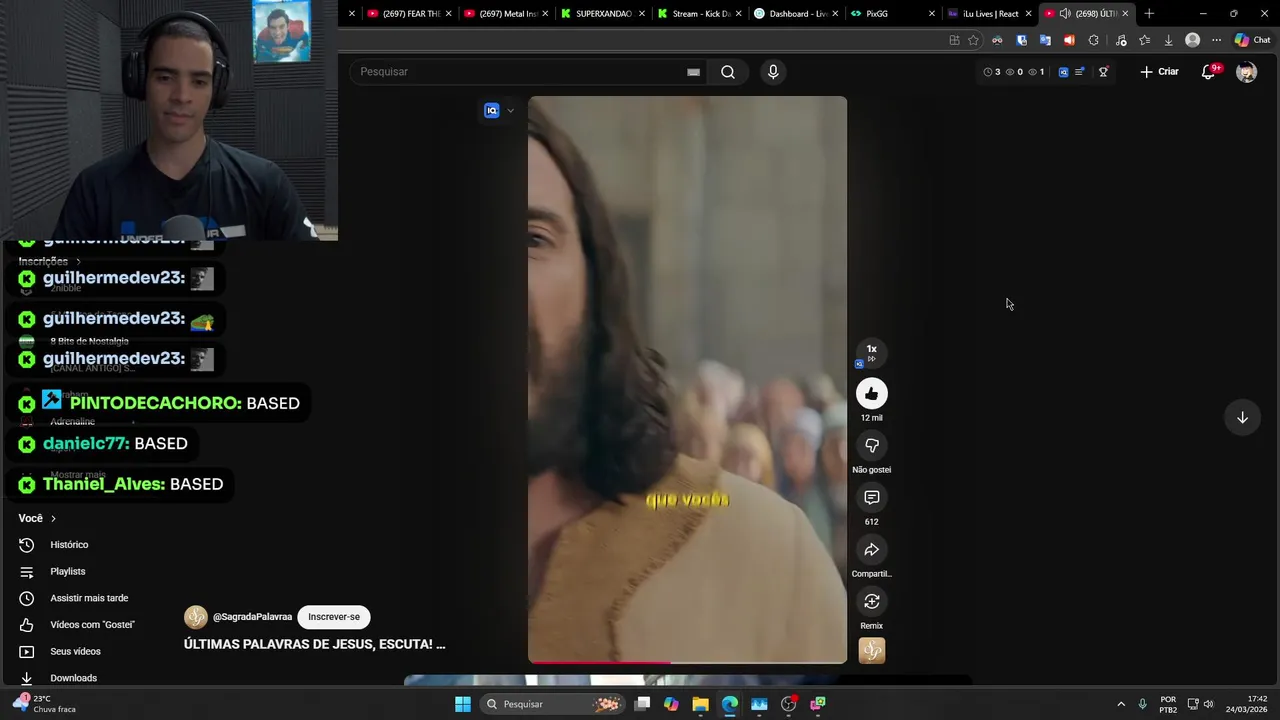This screenshot has height=720, width=1280.
Task: Open Task View on the taskbar
Action: pyautogui.click(x=643, y=704)
